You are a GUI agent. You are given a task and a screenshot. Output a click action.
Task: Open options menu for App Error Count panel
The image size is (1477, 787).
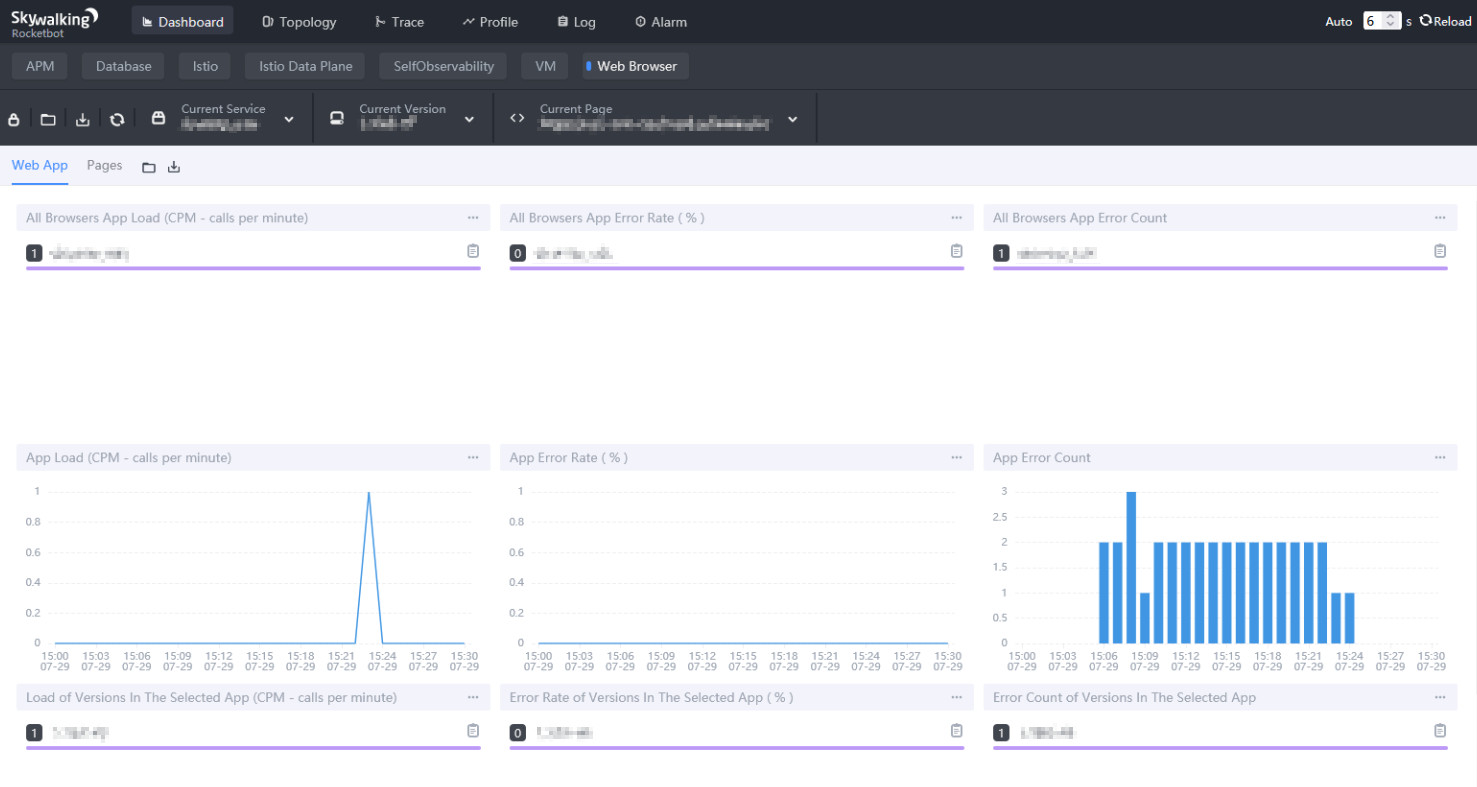pyautogui.click(x=1440, y=457)
